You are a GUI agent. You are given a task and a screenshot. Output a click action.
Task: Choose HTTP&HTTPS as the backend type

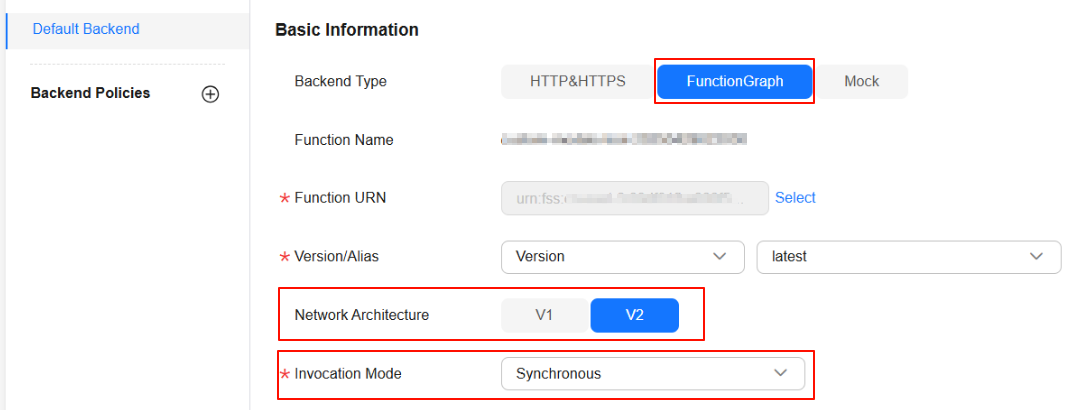pyautogui.click(x=577, y=81)
